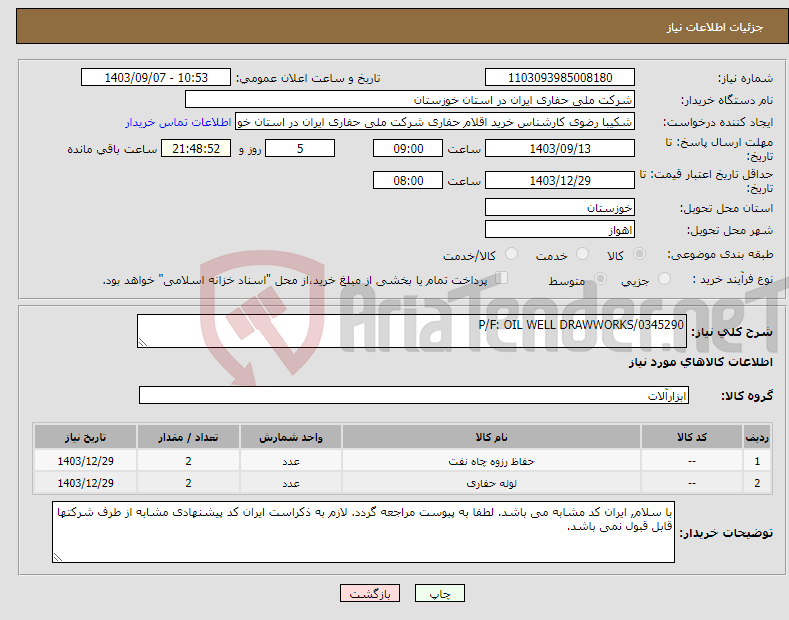This screenshot has width=789, height=620.
Task: Open the اطلاعات تماس خریدار link
Action: [178, 122]
